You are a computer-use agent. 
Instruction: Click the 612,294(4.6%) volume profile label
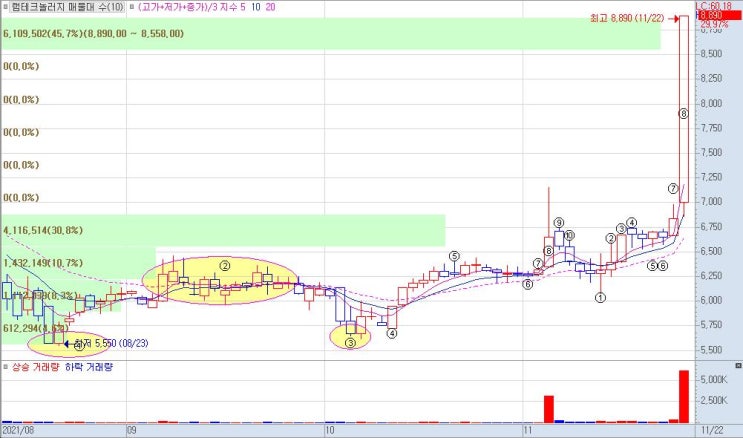(36, 328)
